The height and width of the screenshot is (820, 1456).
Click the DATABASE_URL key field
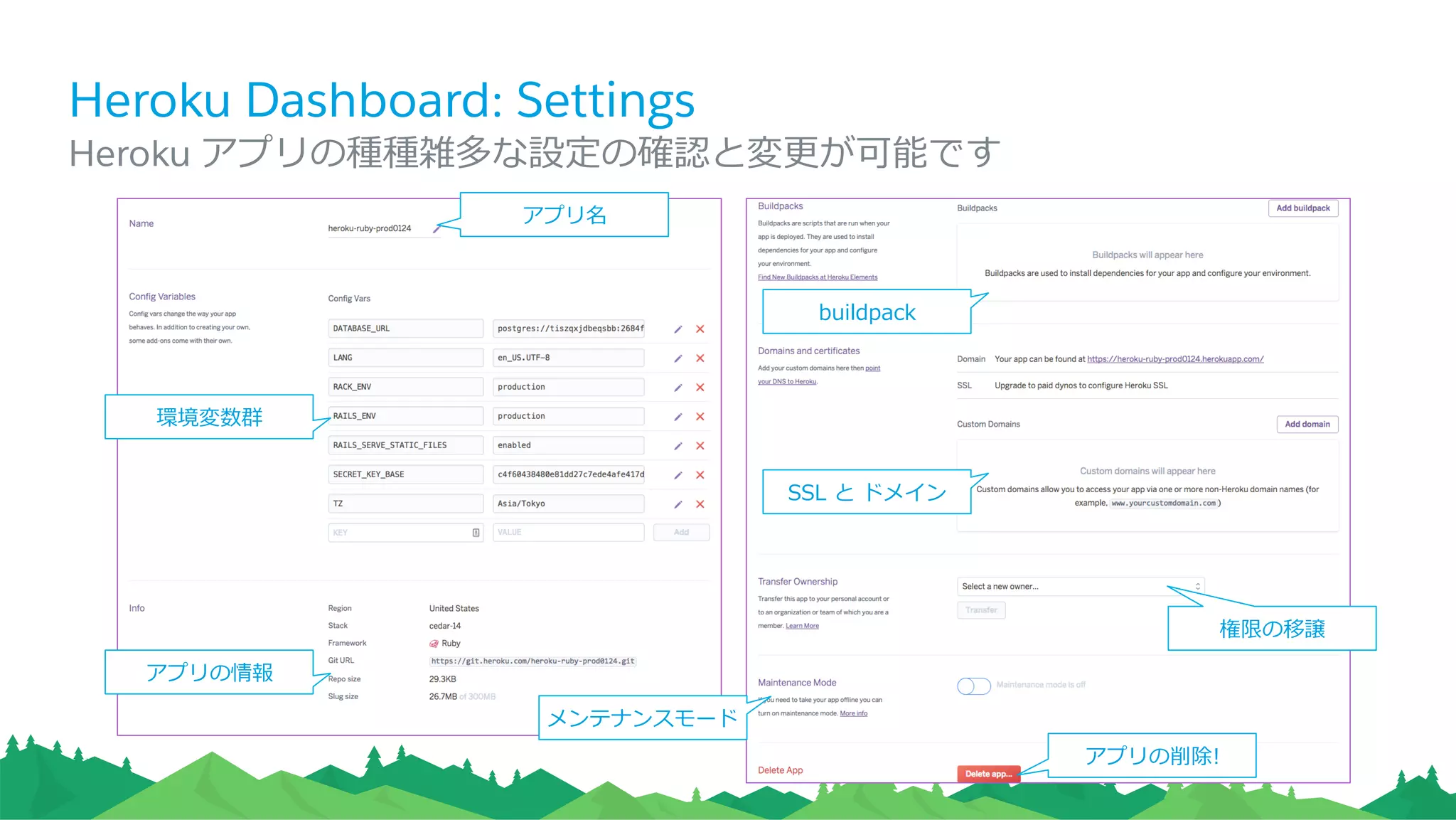click(406, 329)
